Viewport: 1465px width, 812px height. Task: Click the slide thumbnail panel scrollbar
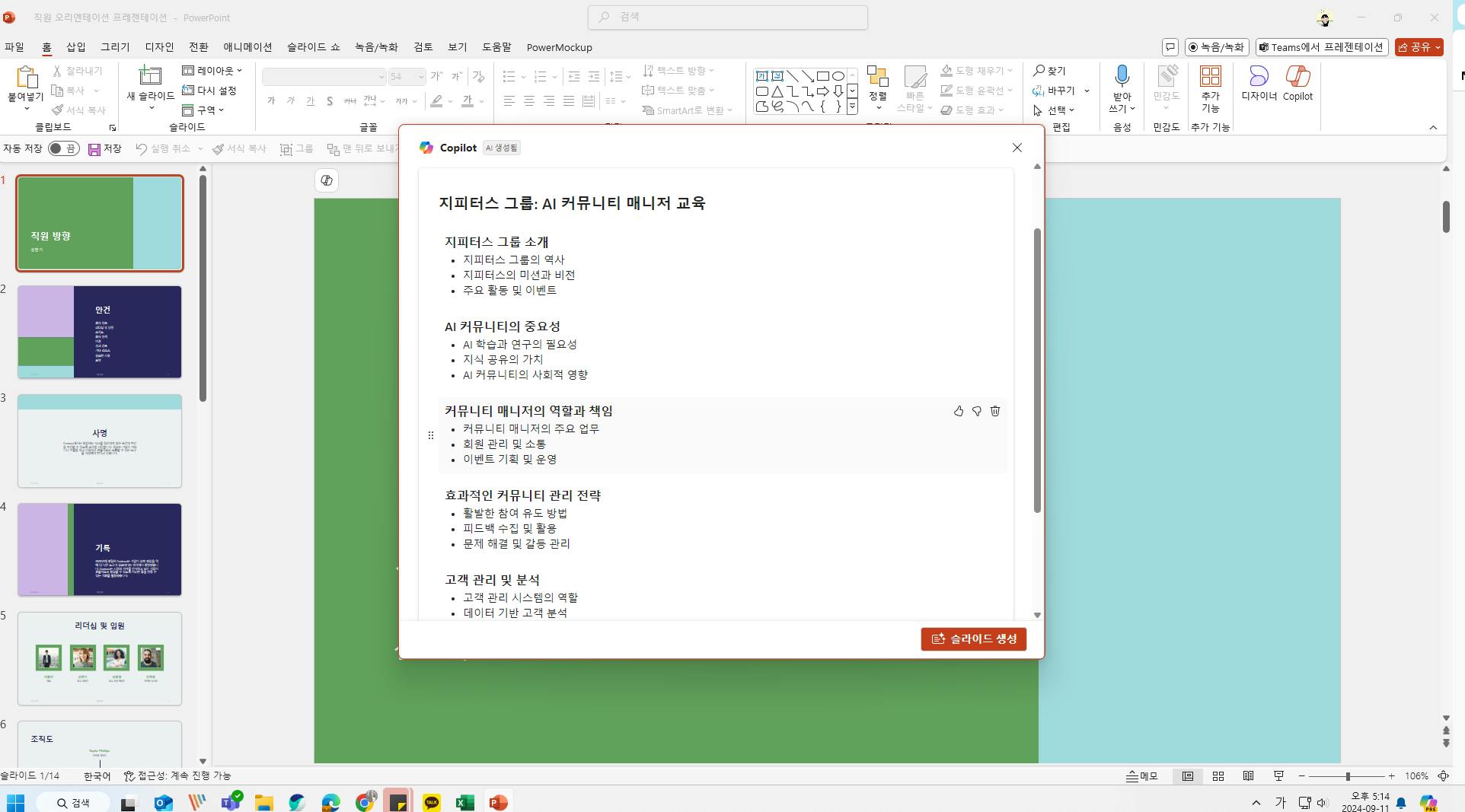point(203,288)
